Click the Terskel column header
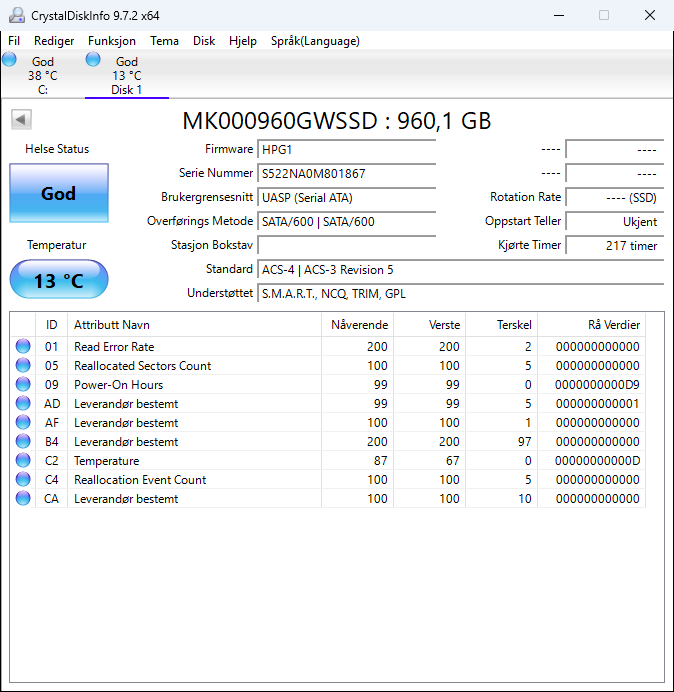 (501, 325)
